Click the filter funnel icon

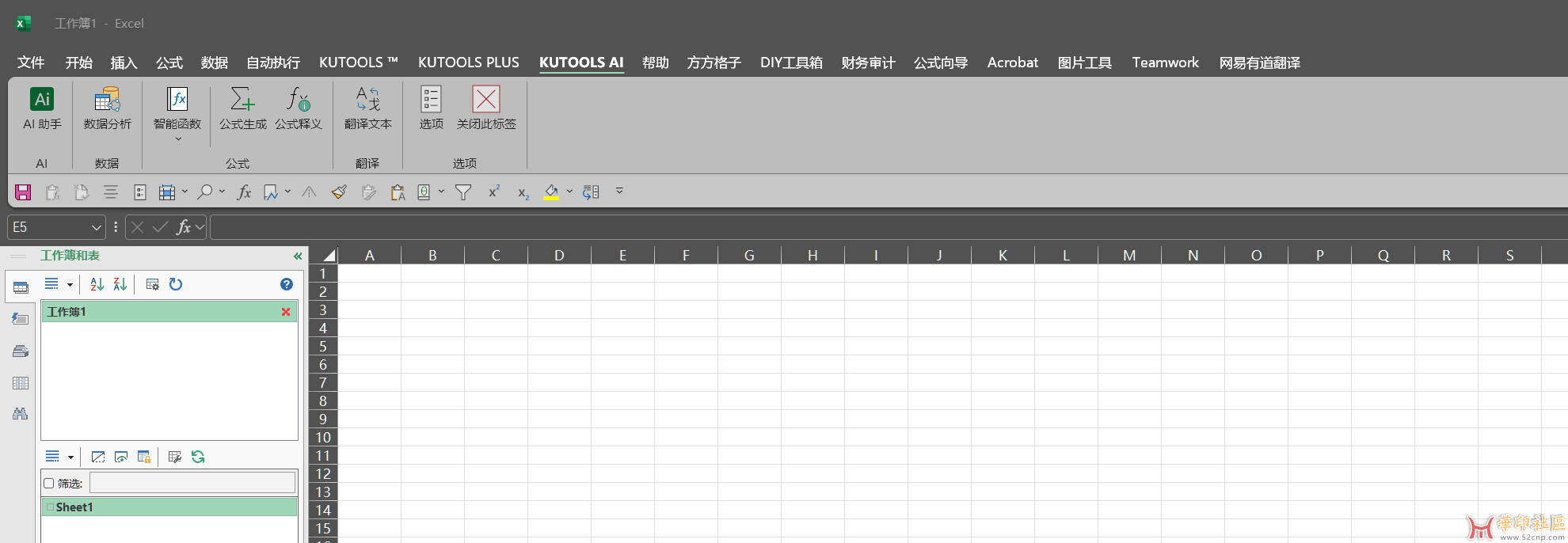pos(463,192)
